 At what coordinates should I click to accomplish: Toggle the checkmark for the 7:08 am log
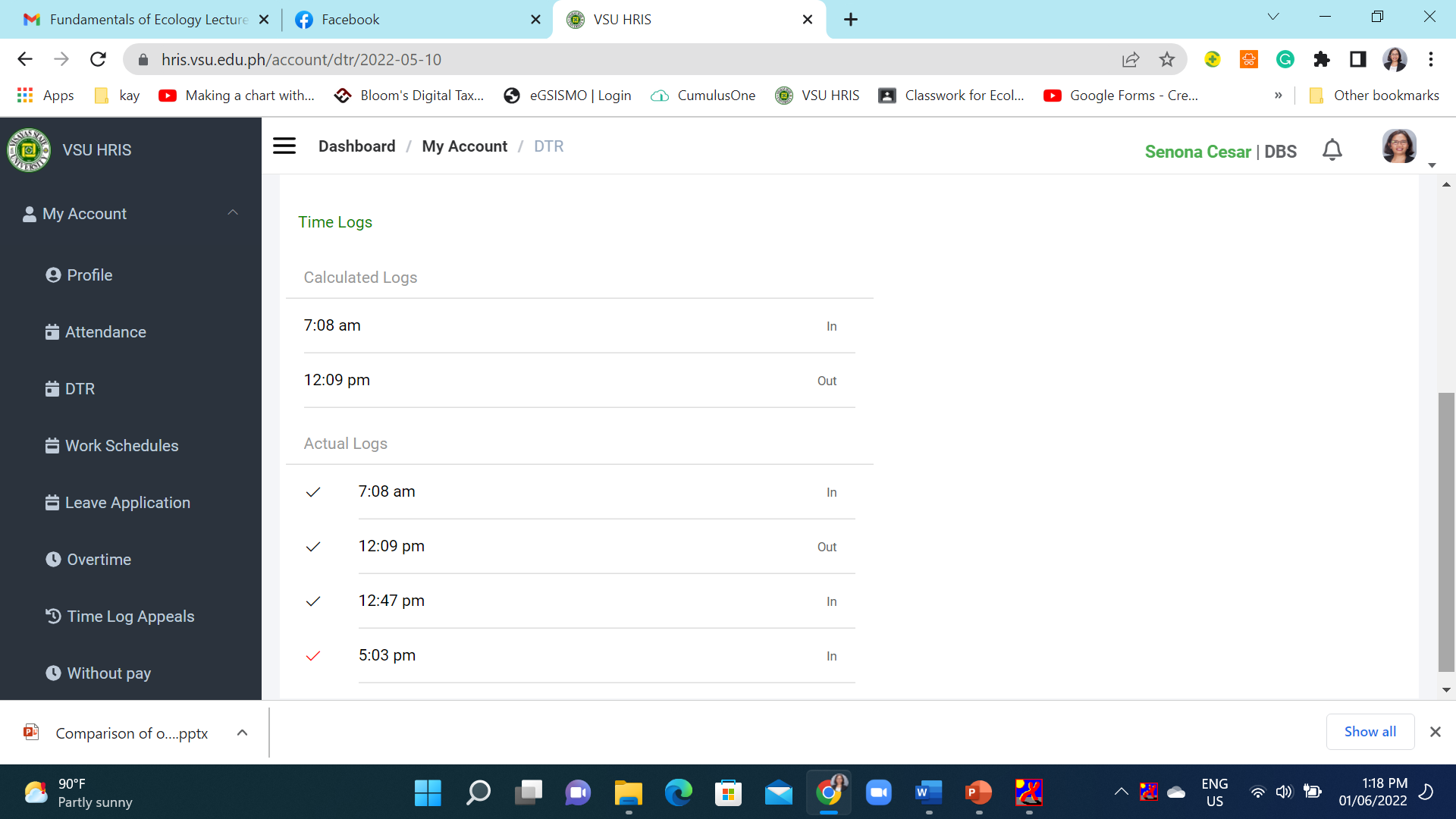[x=313, y=492]
